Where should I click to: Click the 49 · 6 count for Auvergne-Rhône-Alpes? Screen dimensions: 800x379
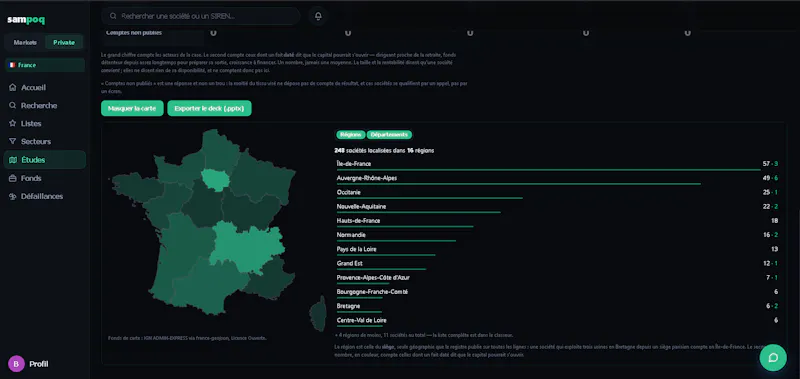[770, 178]
